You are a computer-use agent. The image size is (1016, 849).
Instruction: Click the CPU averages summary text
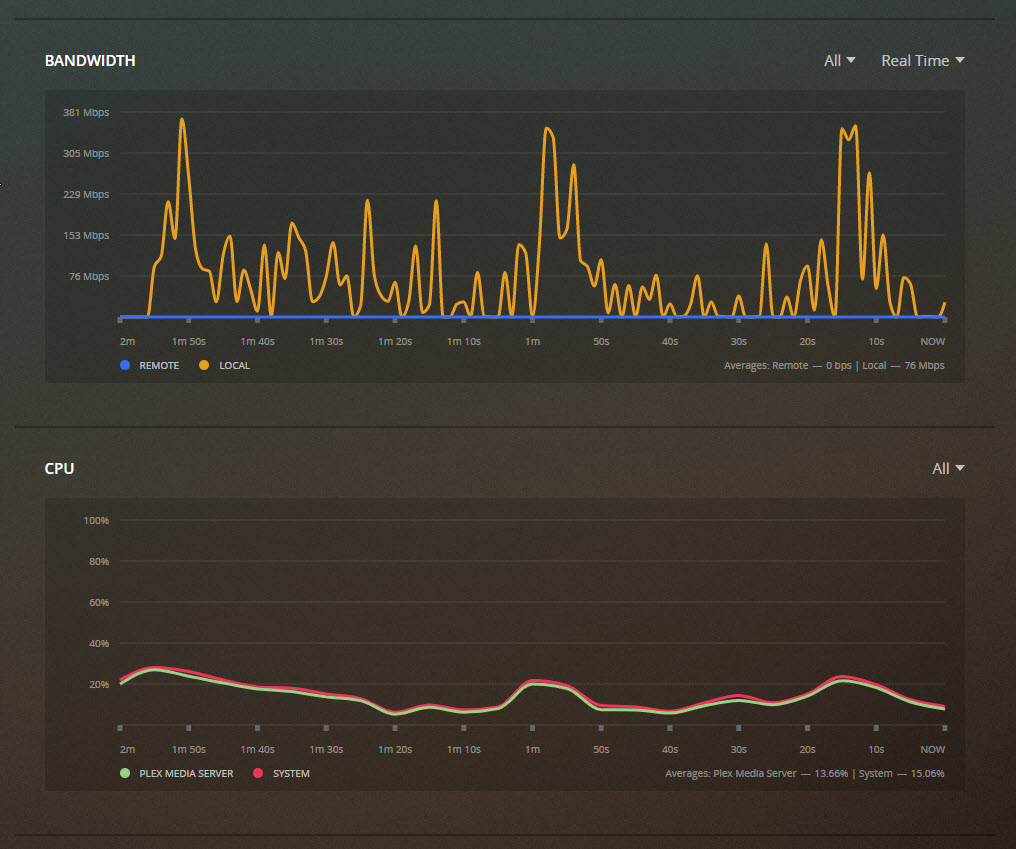point(804,774)
